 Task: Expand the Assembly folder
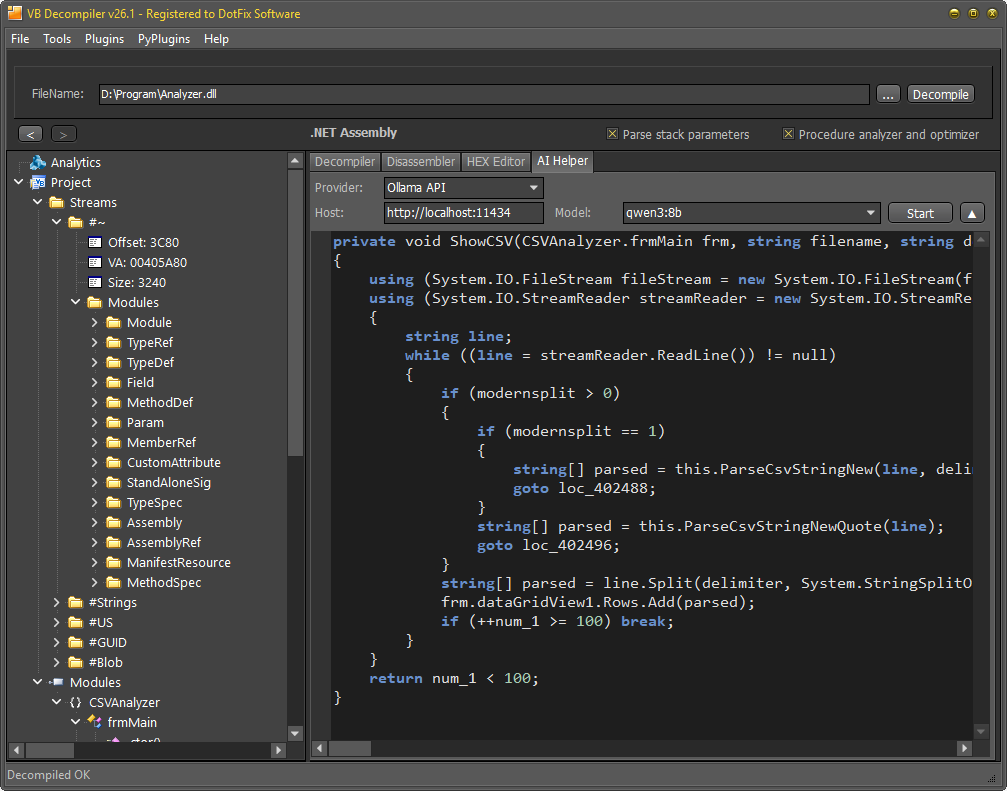click(x=94, y=523)
